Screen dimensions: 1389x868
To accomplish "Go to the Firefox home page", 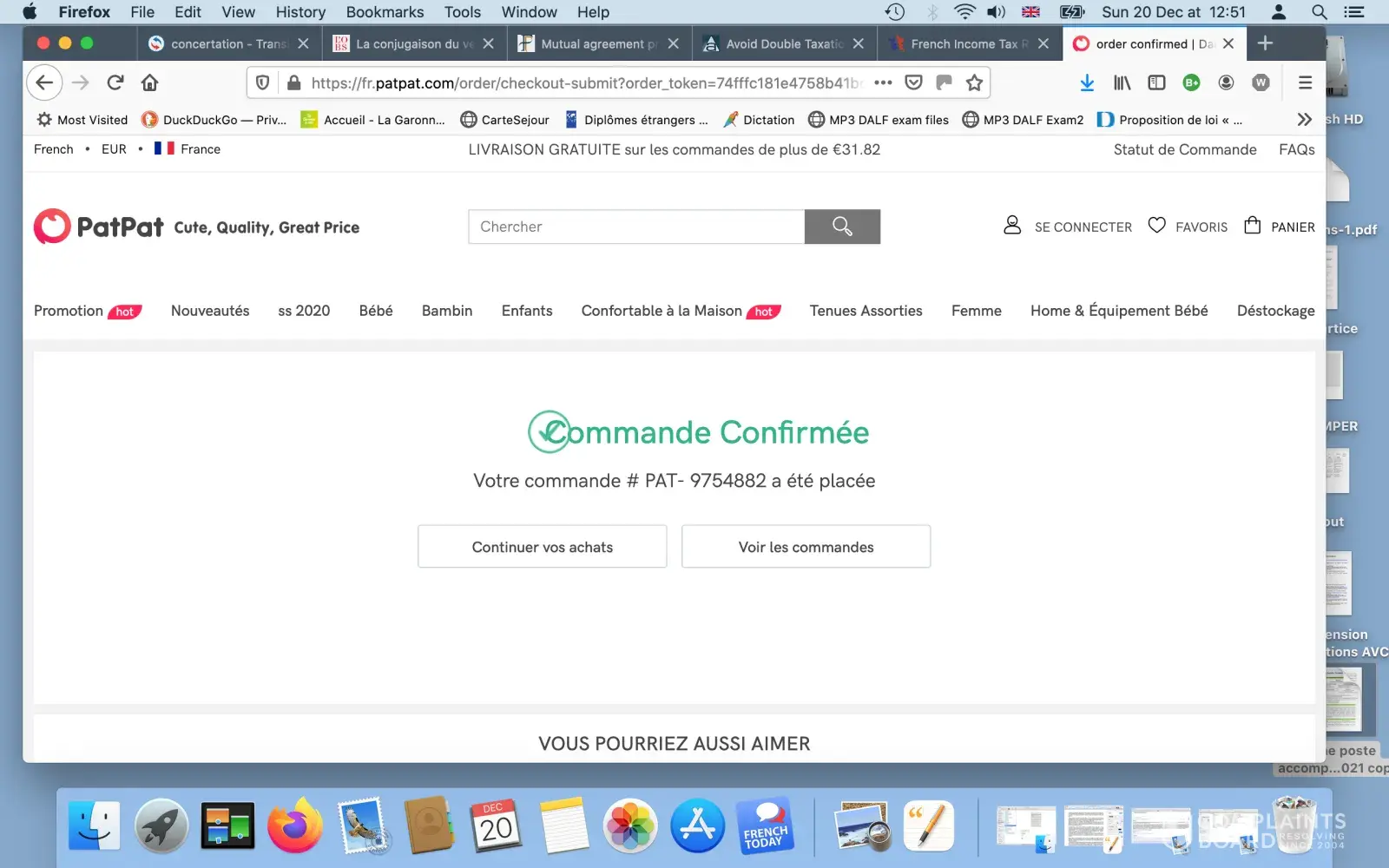I will pyautogui.click(x=149, y=82).
